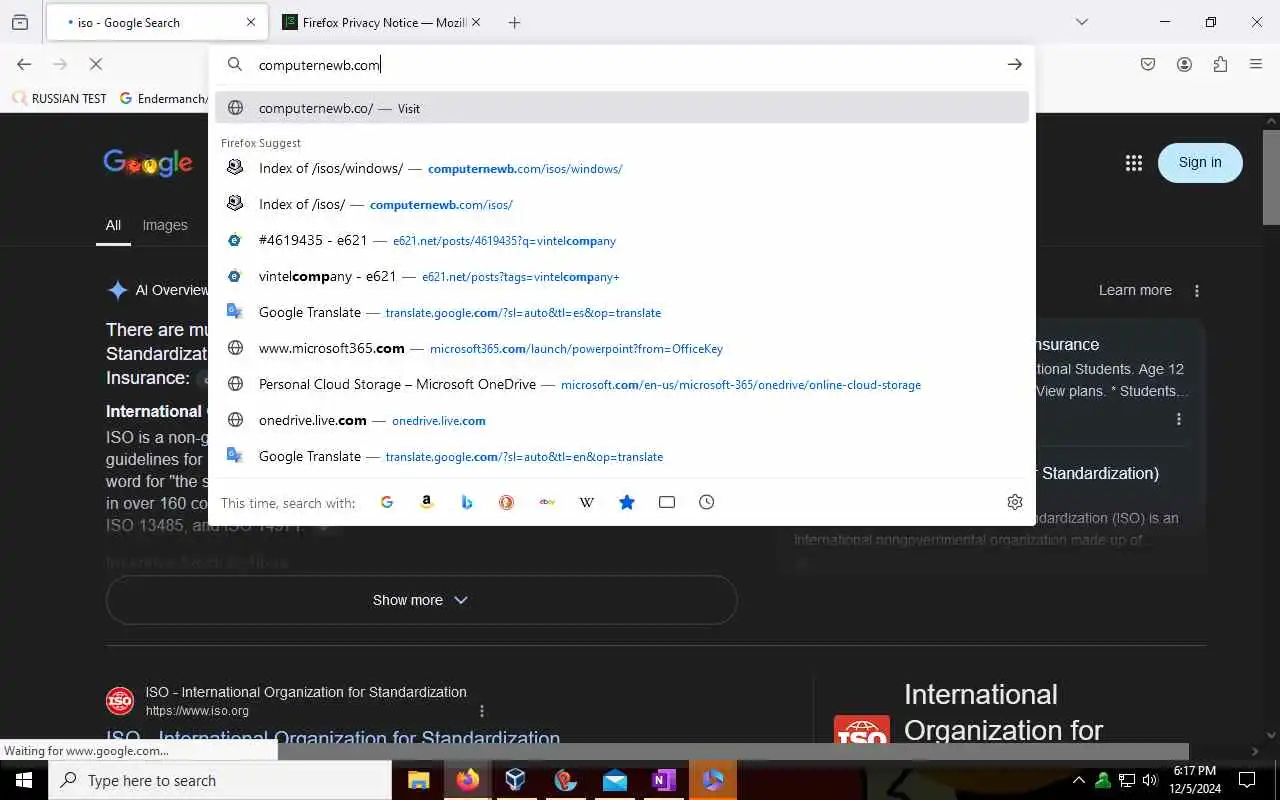Search this time with eBay
This screenshot has width=1280, height=800.
tap(547, 502)
